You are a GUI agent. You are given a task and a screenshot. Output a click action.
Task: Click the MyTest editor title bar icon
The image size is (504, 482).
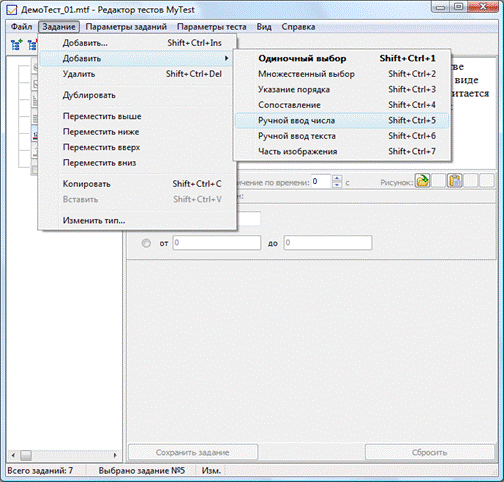click(x=12, y=10)
